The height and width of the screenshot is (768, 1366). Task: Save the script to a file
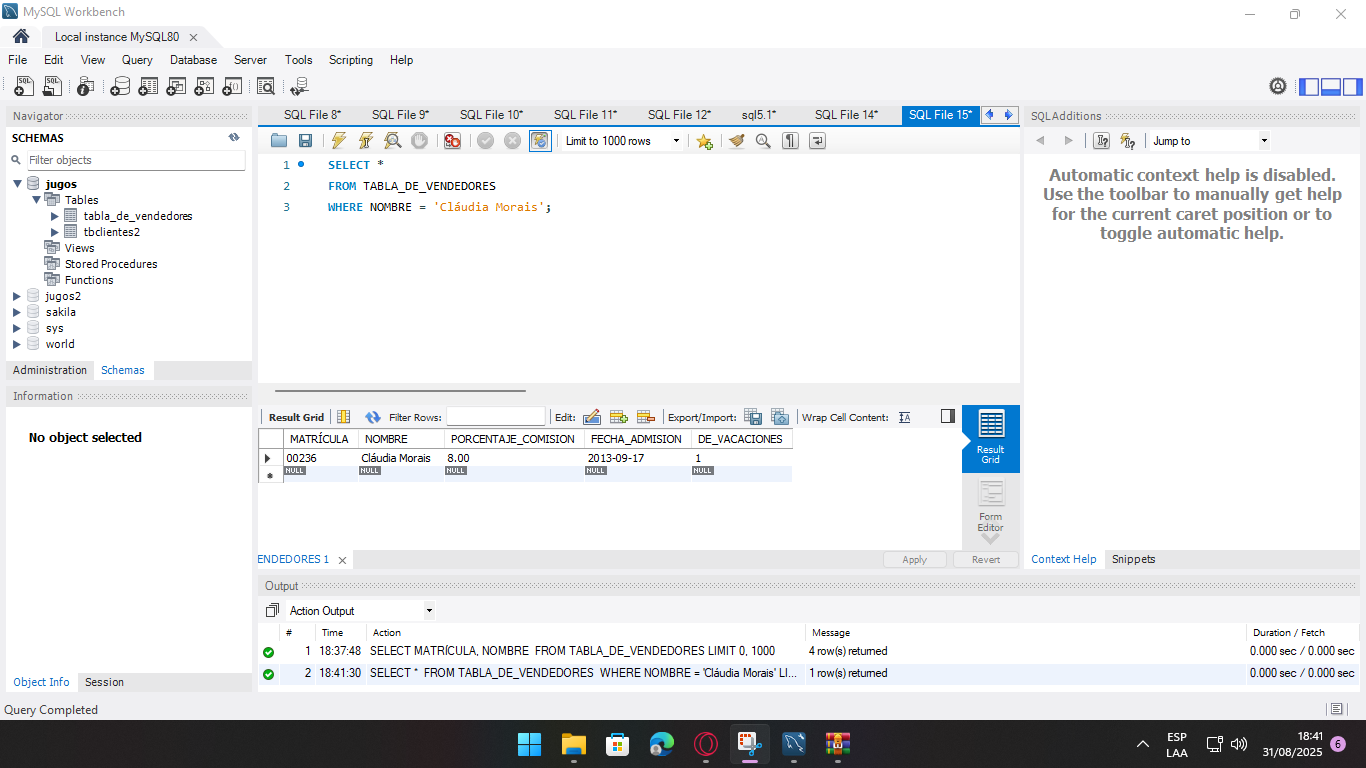tap(305, 141)
